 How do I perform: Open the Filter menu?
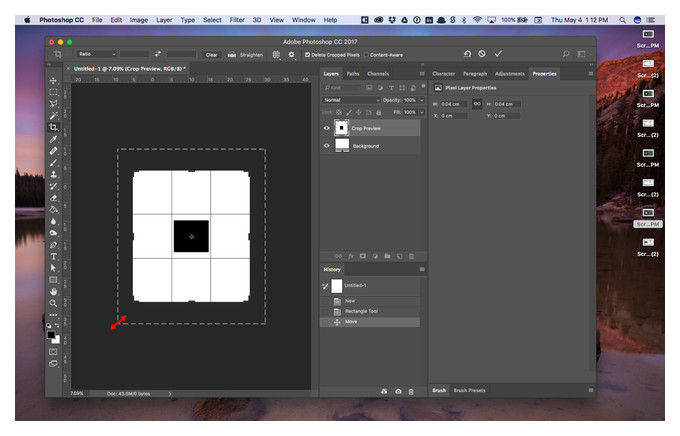[x=237, y=20]
